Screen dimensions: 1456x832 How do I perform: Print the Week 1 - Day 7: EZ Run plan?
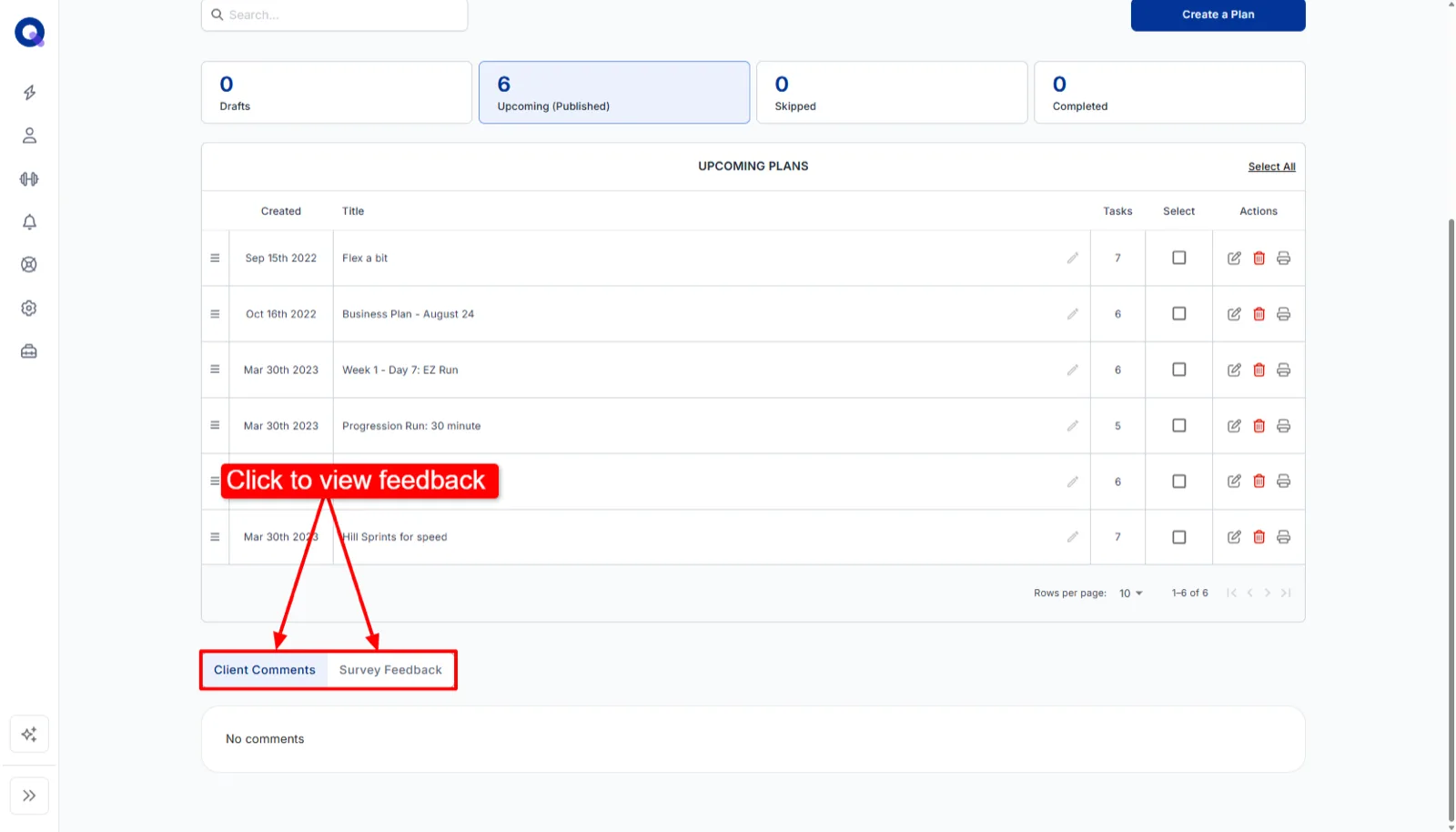coord(1284,370)
